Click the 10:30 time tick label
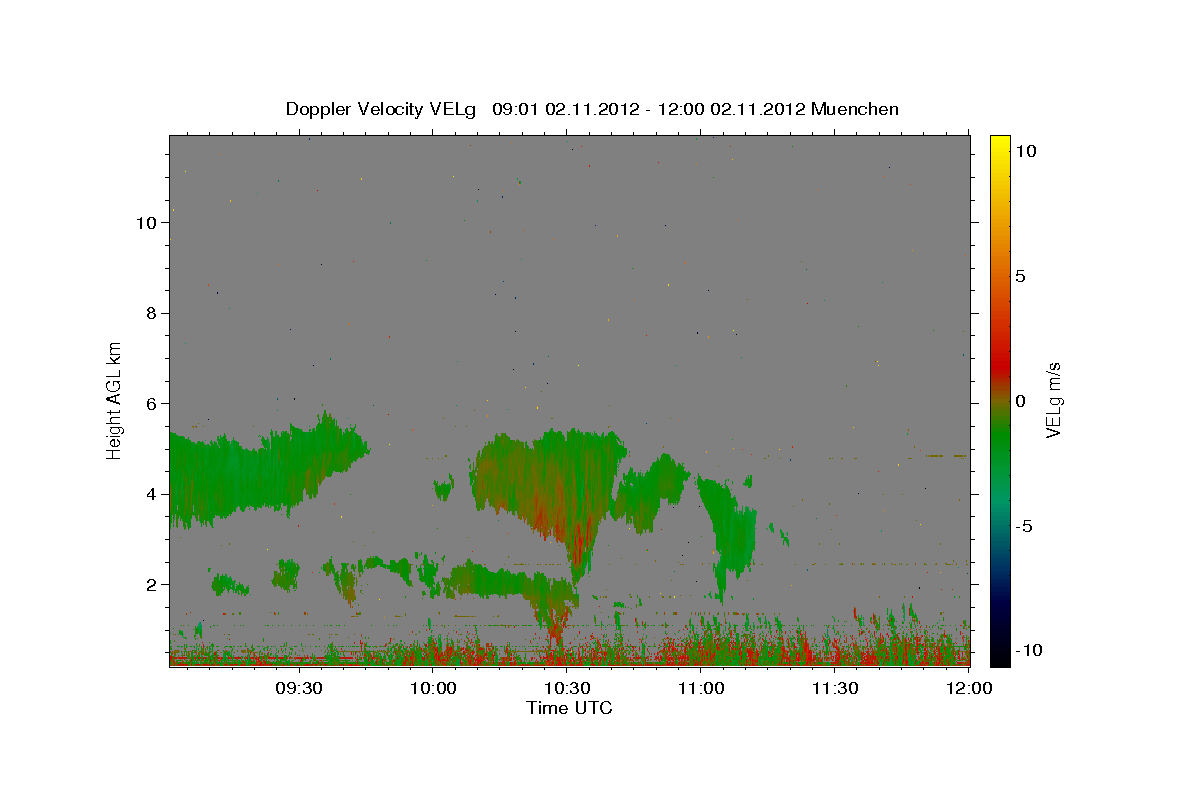1200x800 pixels. (x=567, y=688)
